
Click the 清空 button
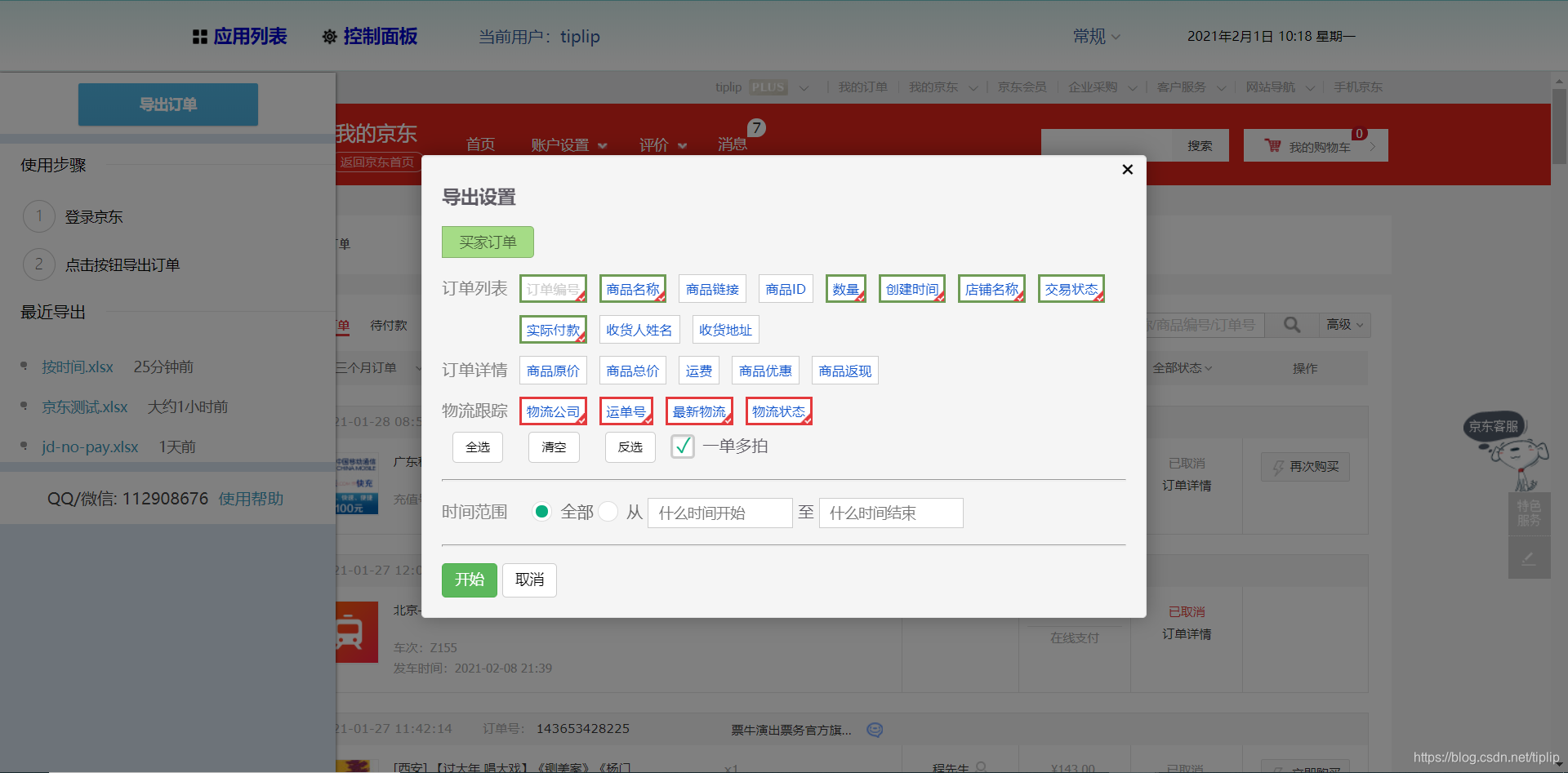554,447
